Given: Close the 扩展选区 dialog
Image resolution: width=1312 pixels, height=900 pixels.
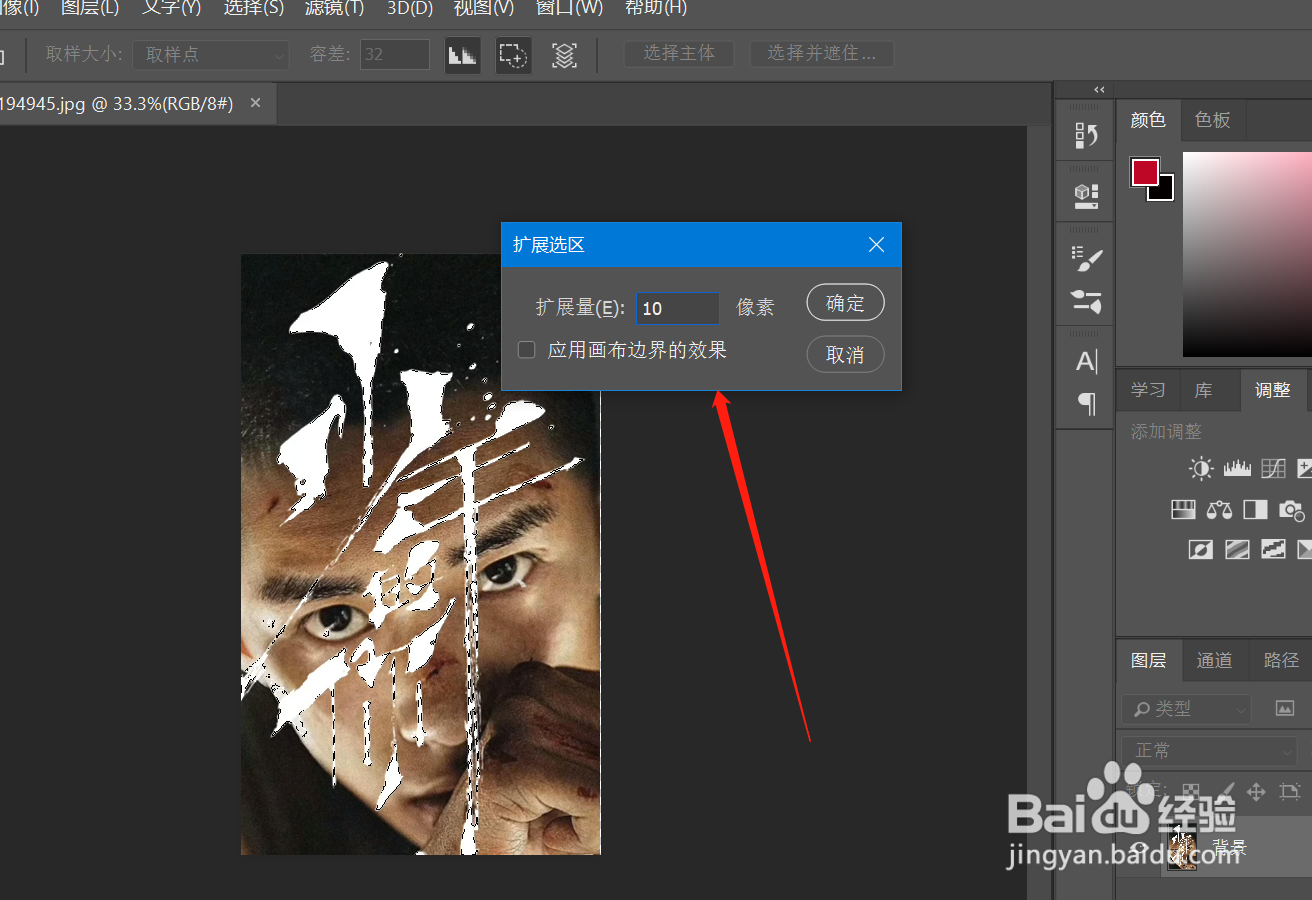Looking at the screenshot, I should [877, 245].
